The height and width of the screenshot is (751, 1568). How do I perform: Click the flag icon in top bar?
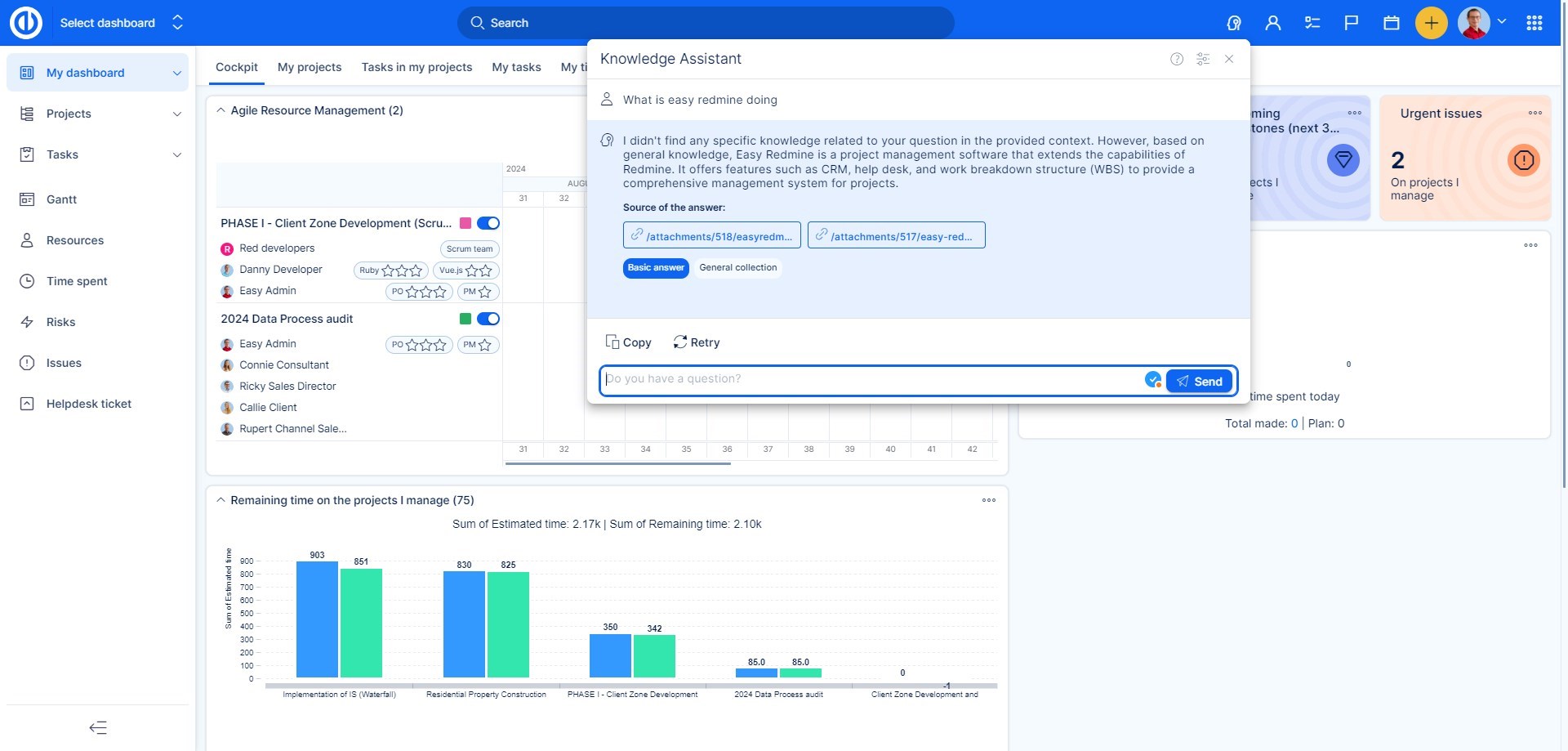[1352, 23]
